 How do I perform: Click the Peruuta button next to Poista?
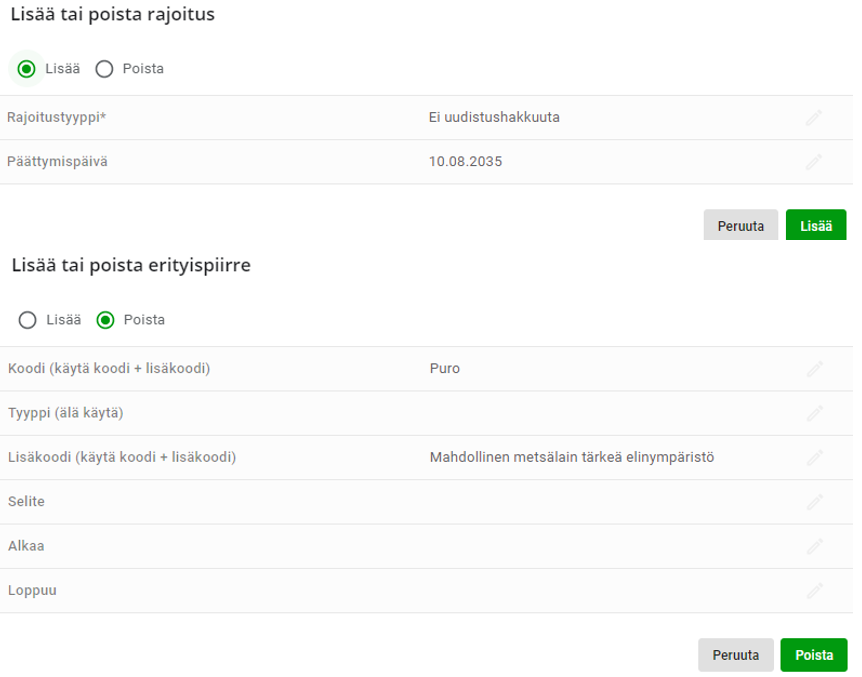pos(736,655)
